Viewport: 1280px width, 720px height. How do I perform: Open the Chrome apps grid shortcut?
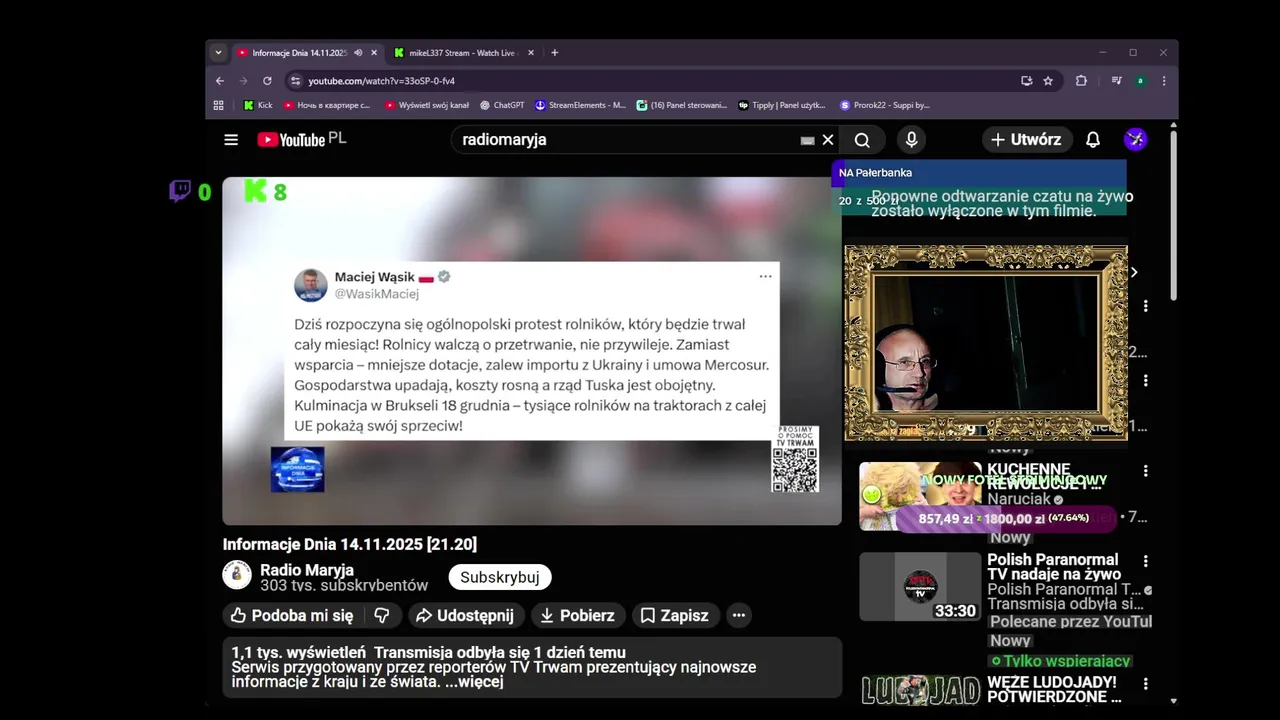219,105
